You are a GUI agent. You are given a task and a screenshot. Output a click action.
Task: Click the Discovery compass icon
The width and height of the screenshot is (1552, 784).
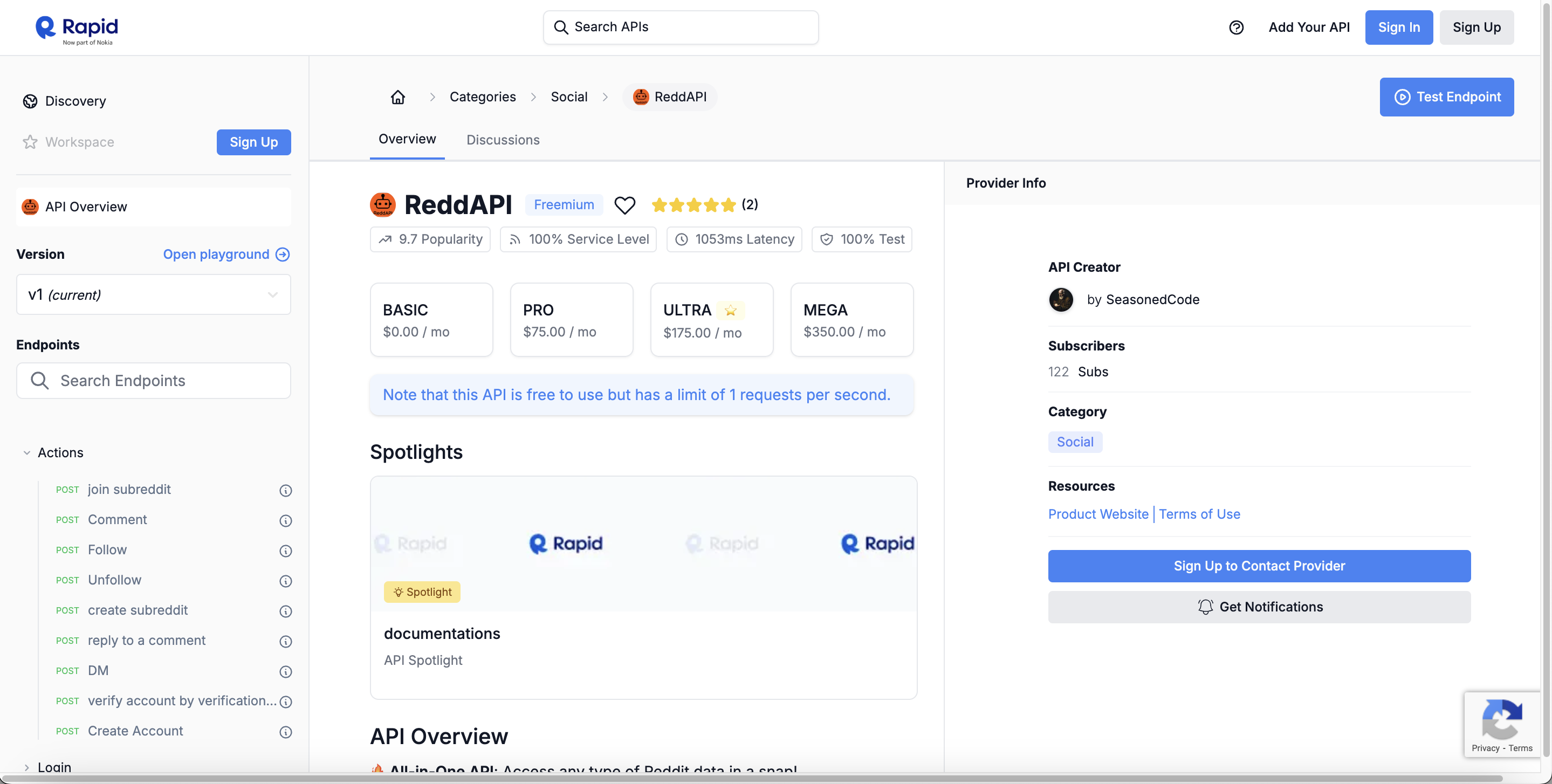30,101
